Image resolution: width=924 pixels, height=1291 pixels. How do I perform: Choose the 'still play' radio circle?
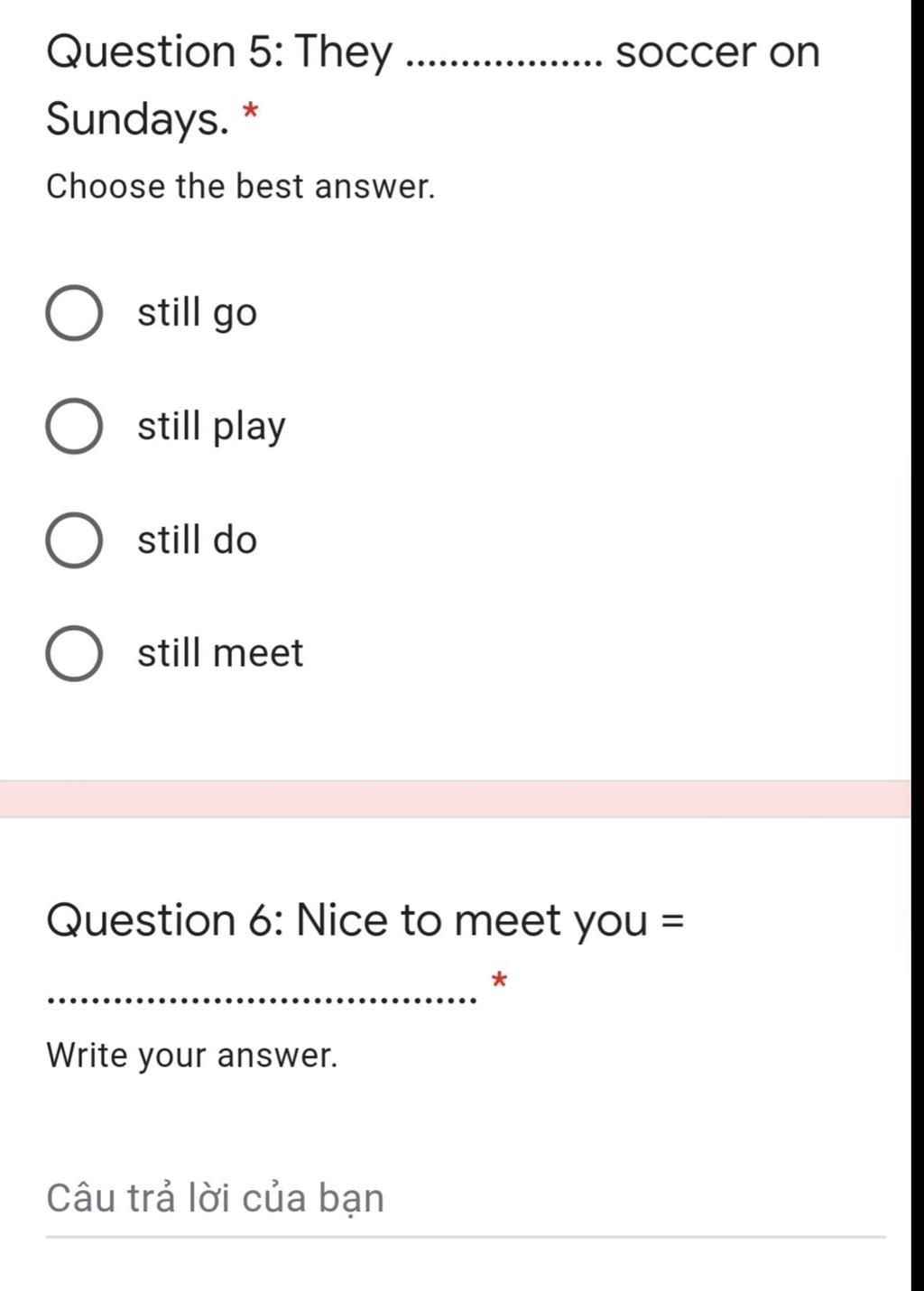coord(73,427)
